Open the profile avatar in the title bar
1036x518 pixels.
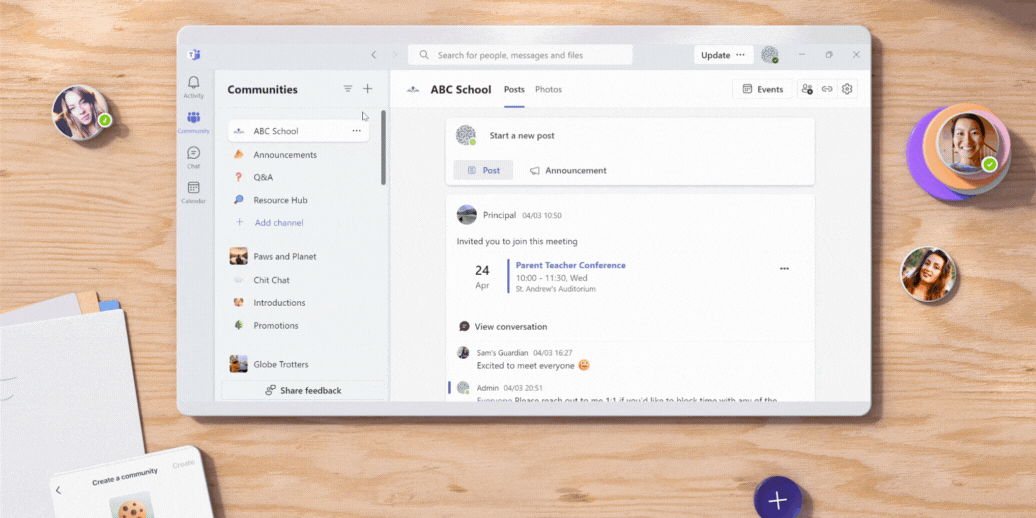770,55
